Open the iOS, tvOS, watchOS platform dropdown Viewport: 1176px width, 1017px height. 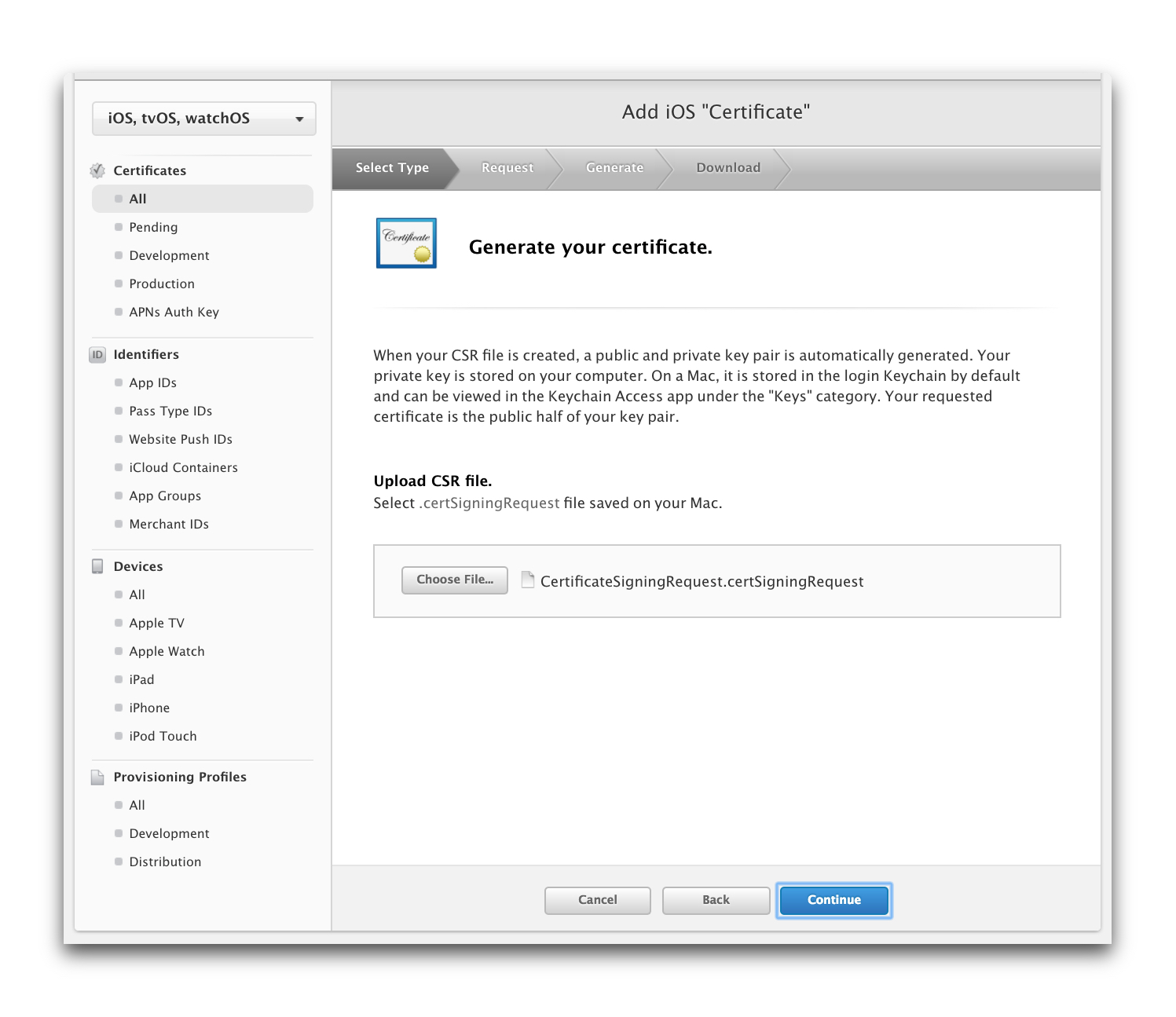(x=204, y=119)
